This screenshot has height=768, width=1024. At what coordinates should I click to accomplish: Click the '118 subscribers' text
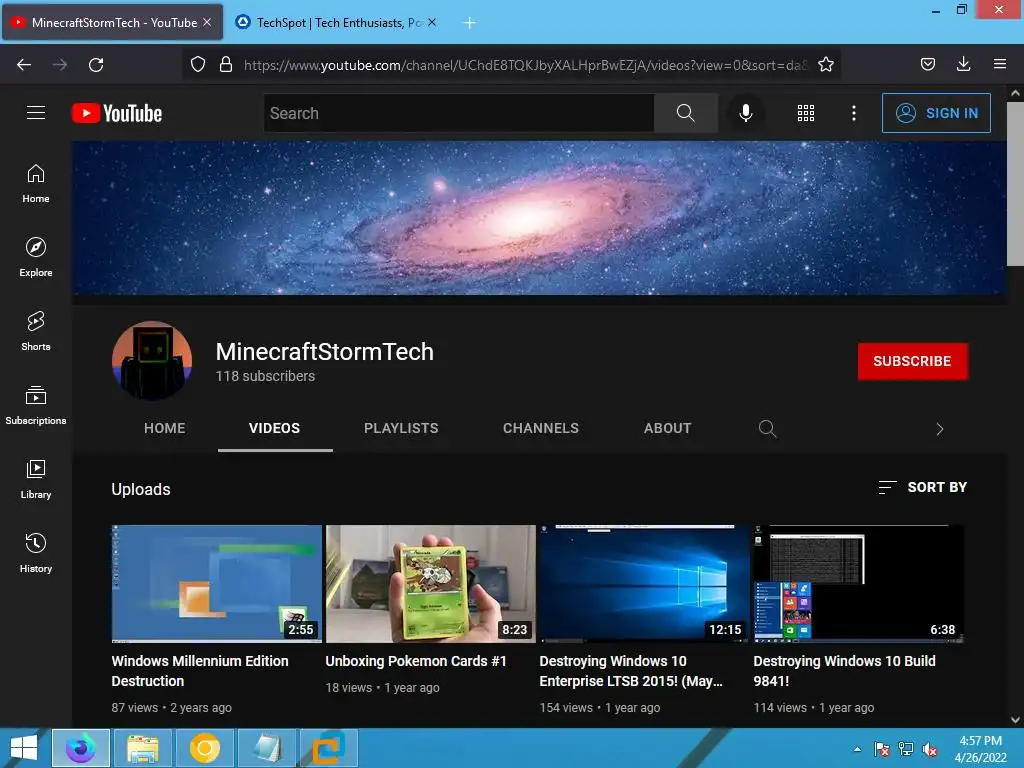(x=265, y=376)
